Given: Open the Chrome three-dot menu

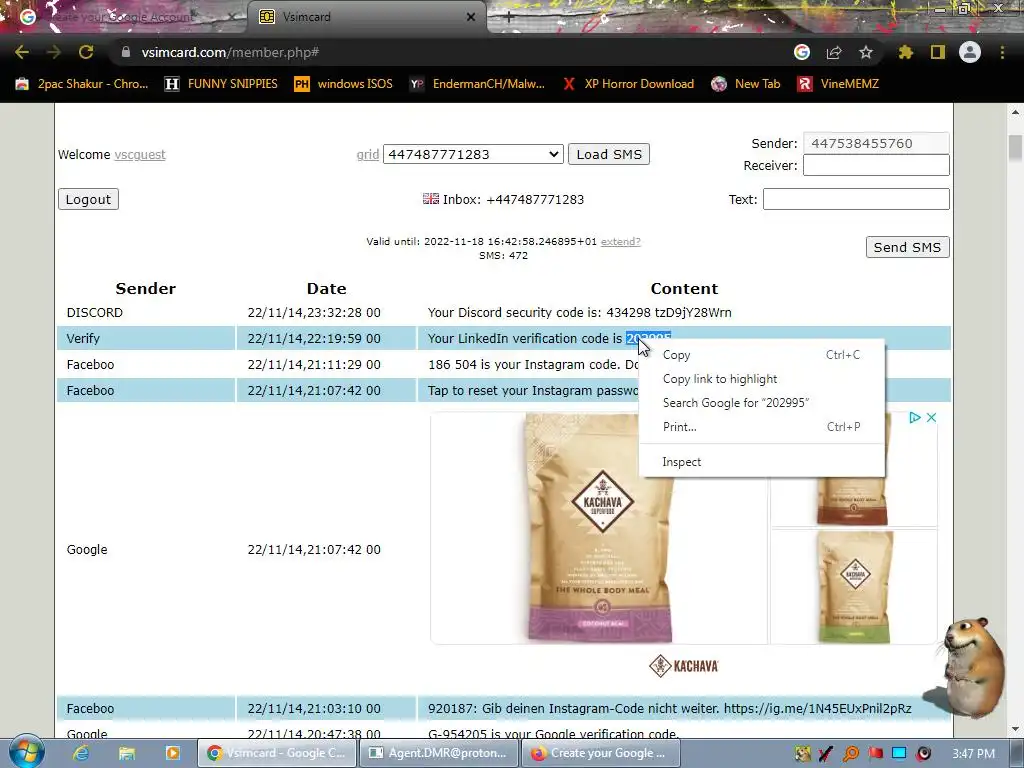Looking at the screenshot, I should click(1002, 52).
